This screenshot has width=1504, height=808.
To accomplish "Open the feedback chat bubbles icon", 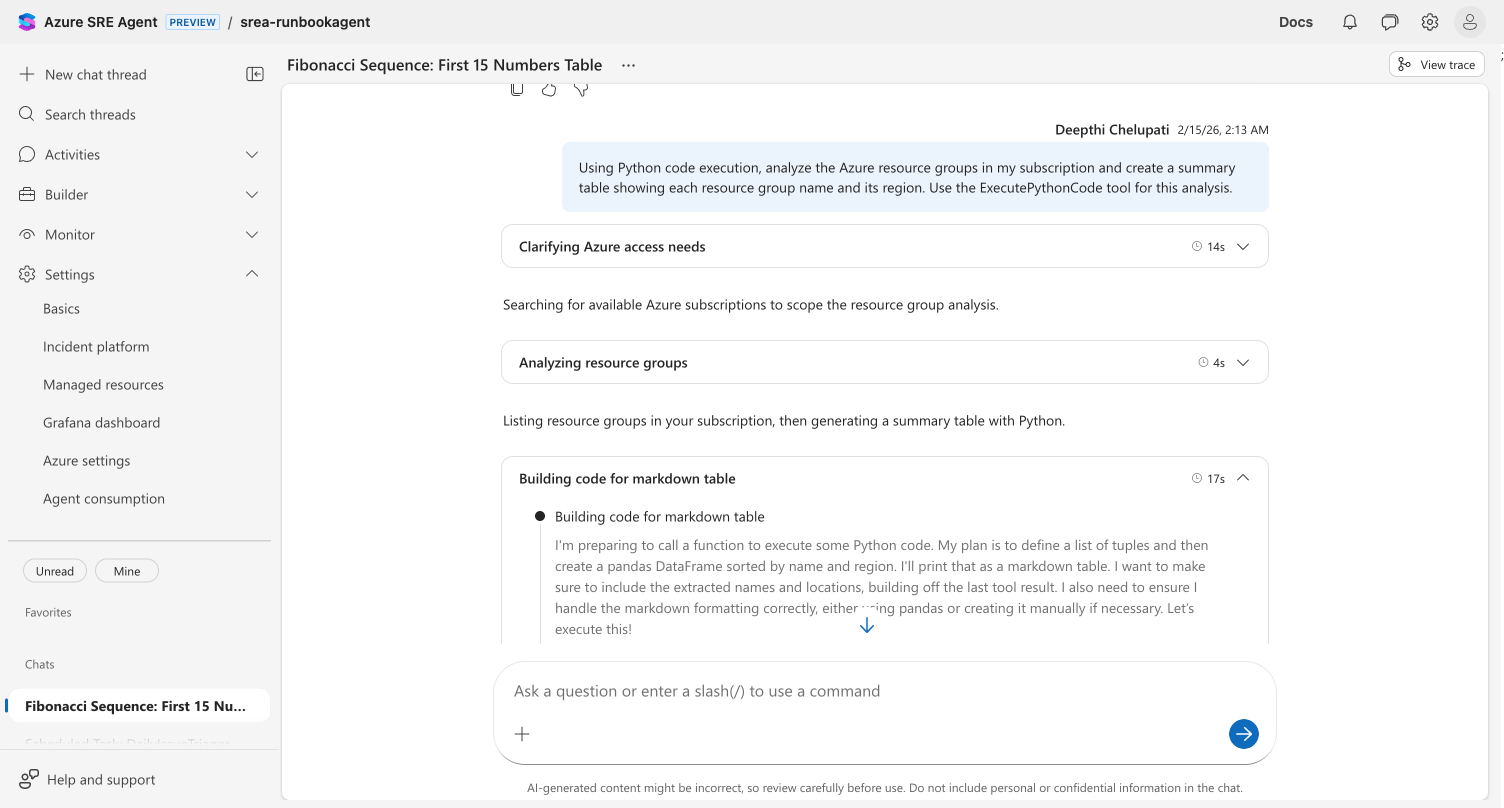I will tap(1390, 22).
